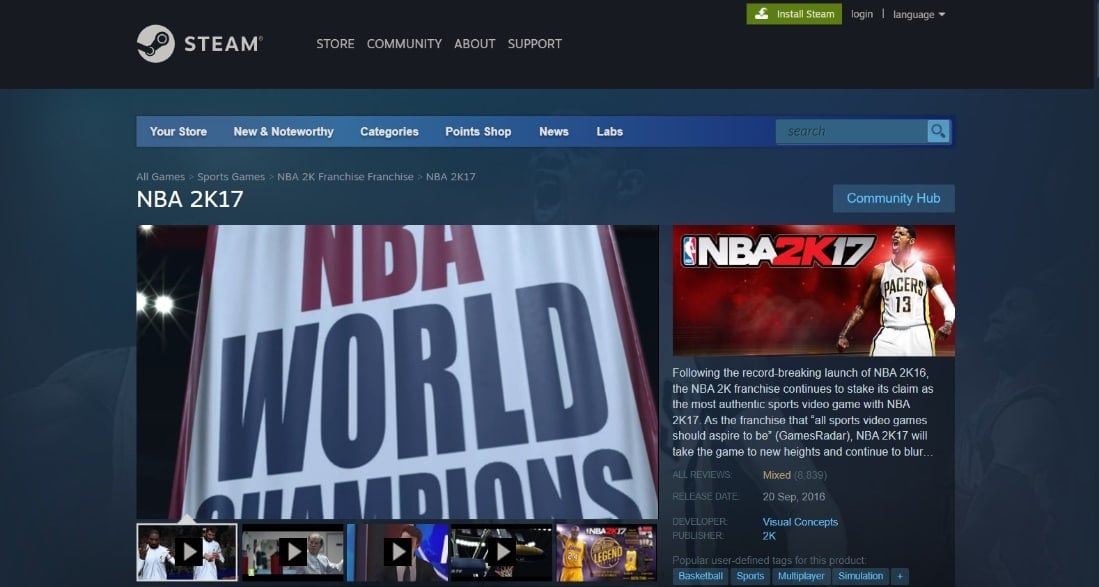Screen dimensions: 1099x587
Task: Expand the New & Noteworthy menu
Action: pyautogui.click(x=286, y=131)
